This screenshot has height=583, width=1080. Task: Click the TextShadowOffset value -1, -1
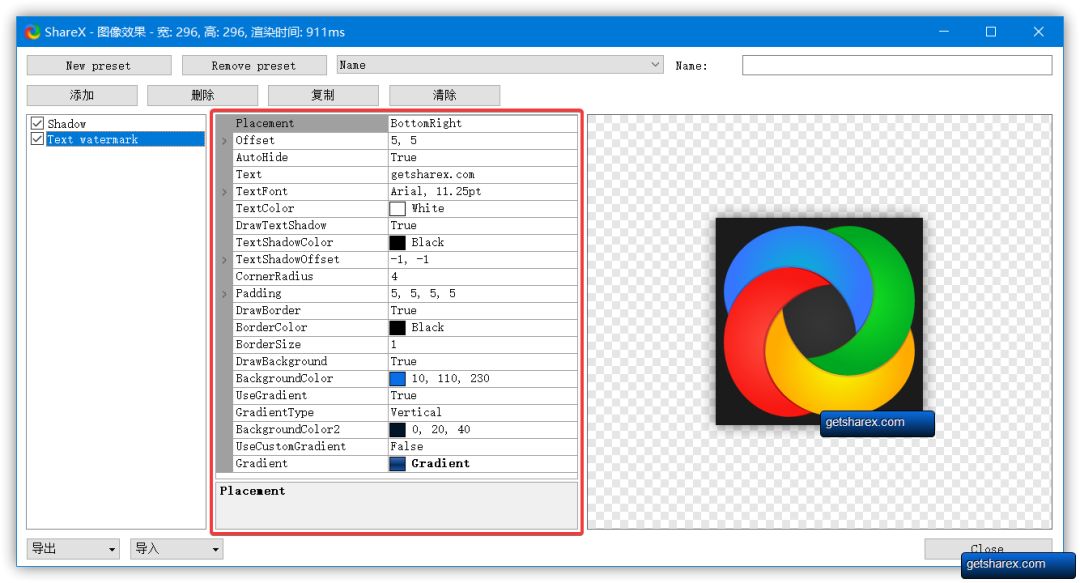410,259
